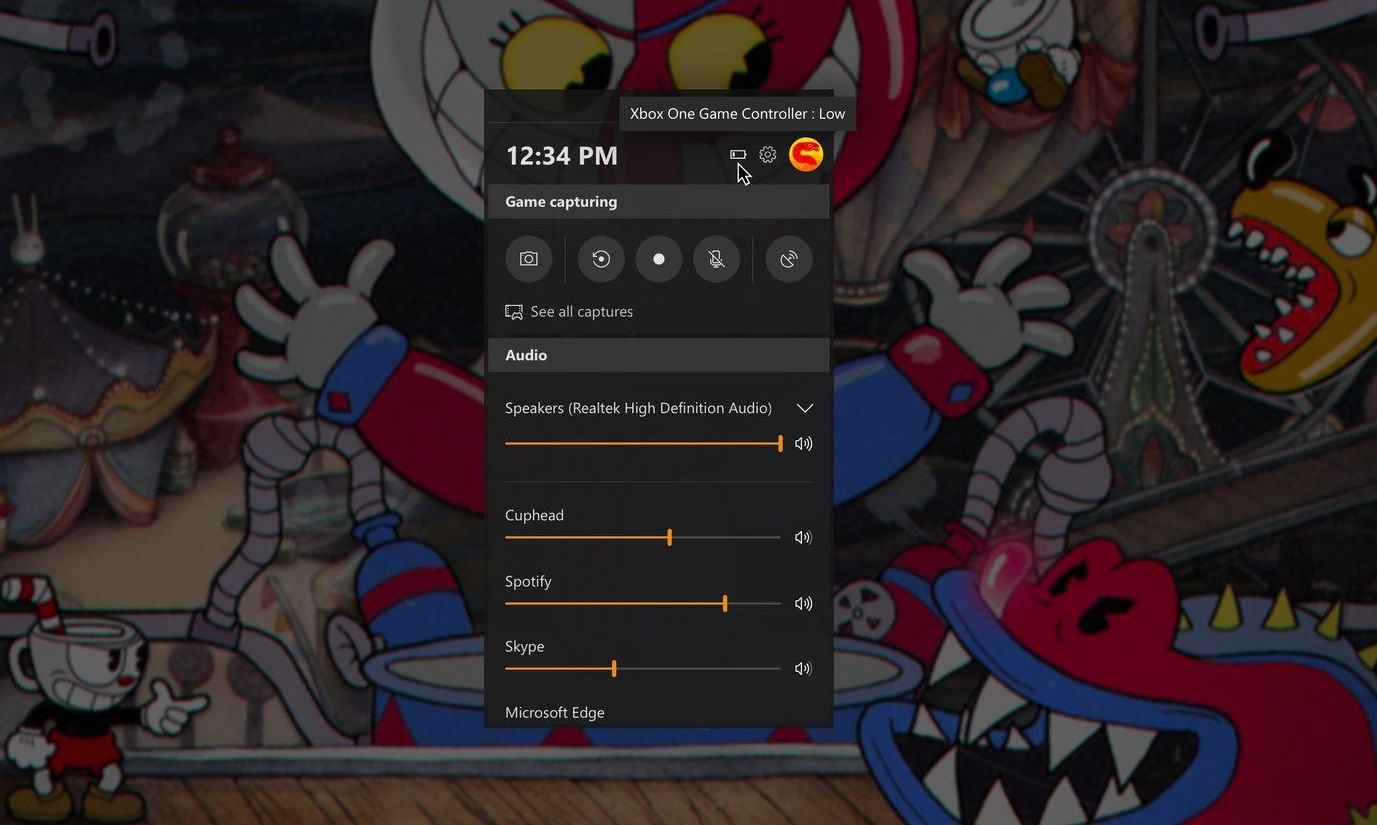Start broadcasting with the broadcast icon
The height and width of the screenshot is (825, 1377).
789,259
